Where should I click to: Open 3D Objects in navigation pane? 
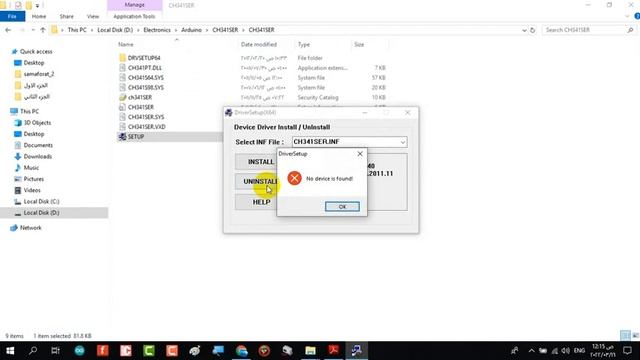coord(37,122)
